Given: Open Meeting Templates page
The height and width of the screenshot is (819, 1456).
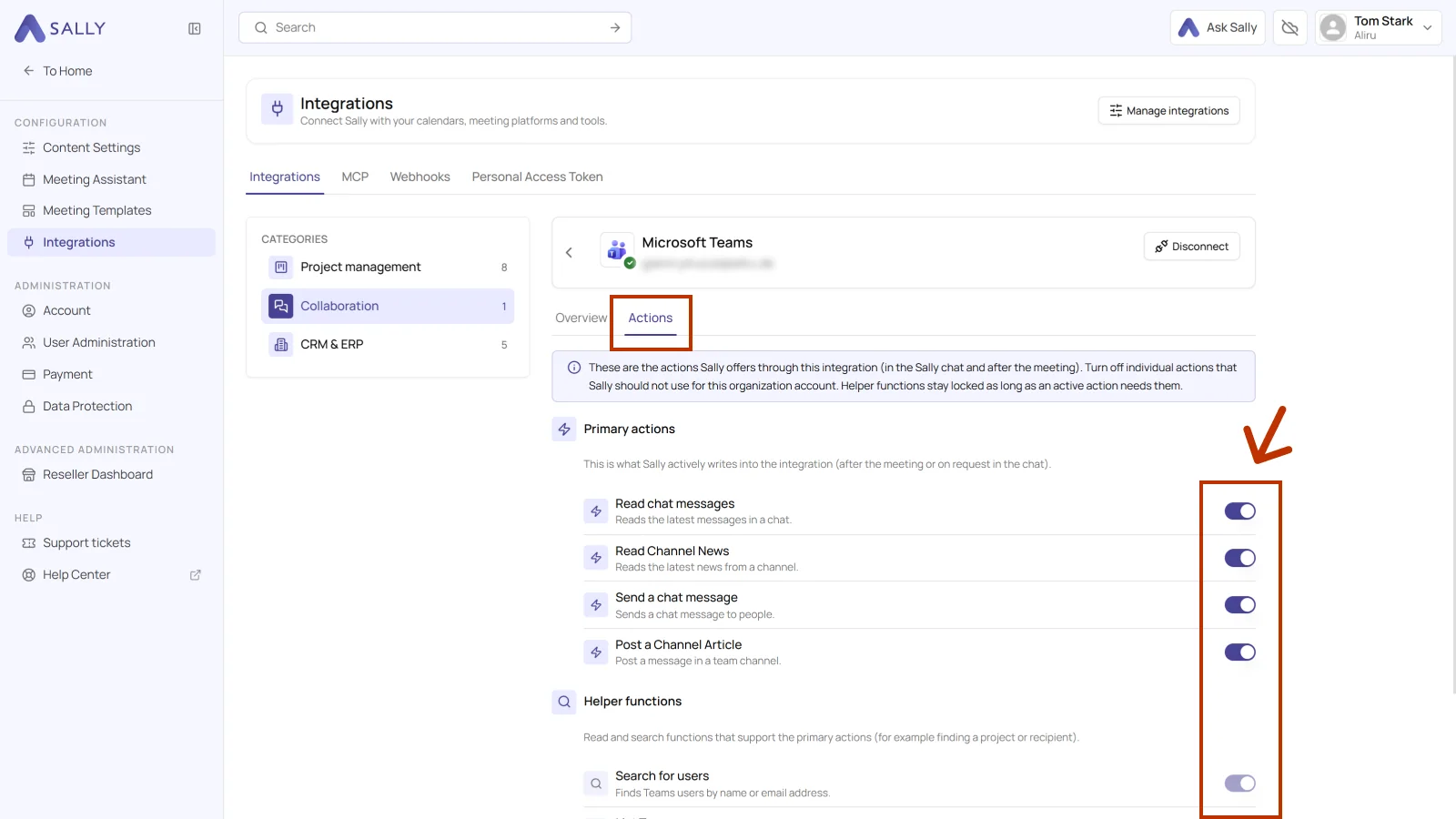Looking at the screenshot, I should [111, 210].
